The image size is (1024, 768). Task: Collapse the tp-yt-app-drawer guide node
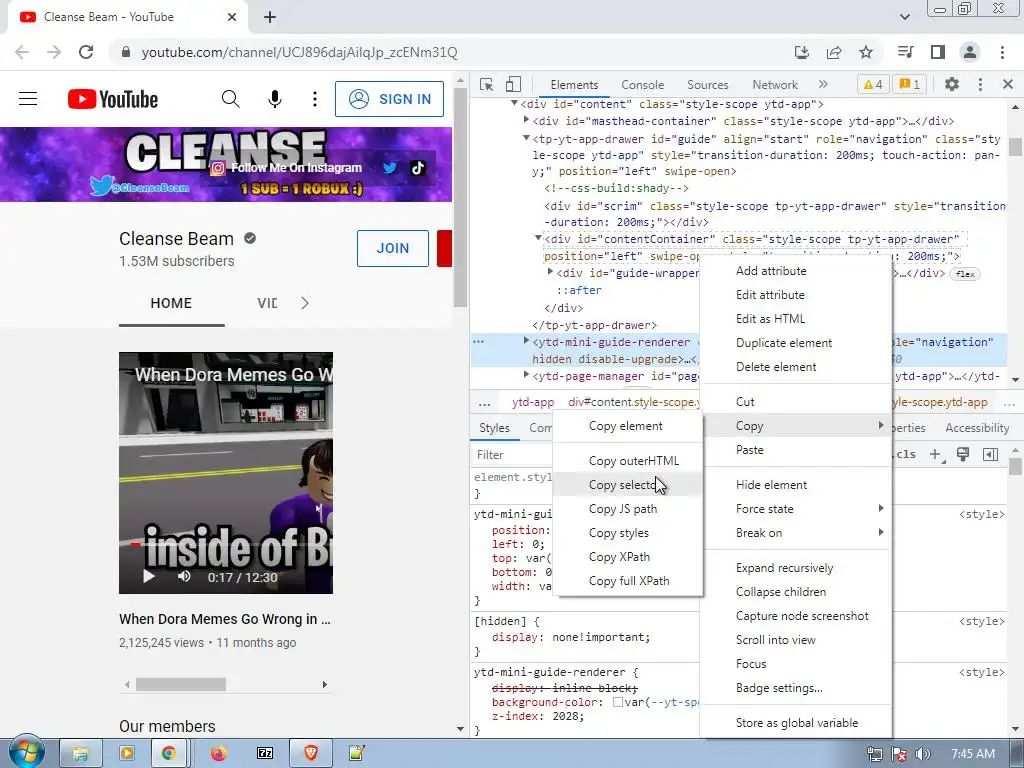click(526, 138)
